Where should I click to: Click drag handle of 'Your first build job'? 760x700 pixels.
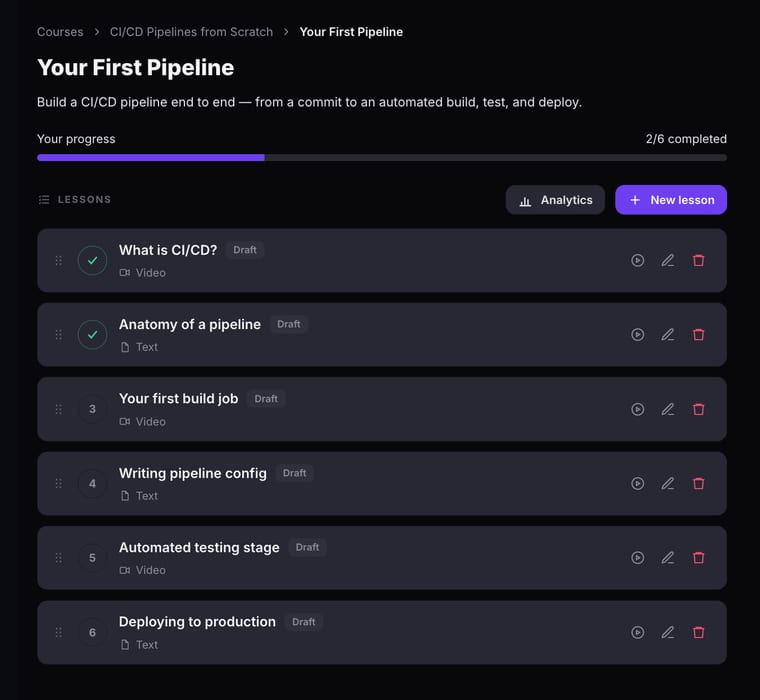pyautogui.click(x=59, y=409)
